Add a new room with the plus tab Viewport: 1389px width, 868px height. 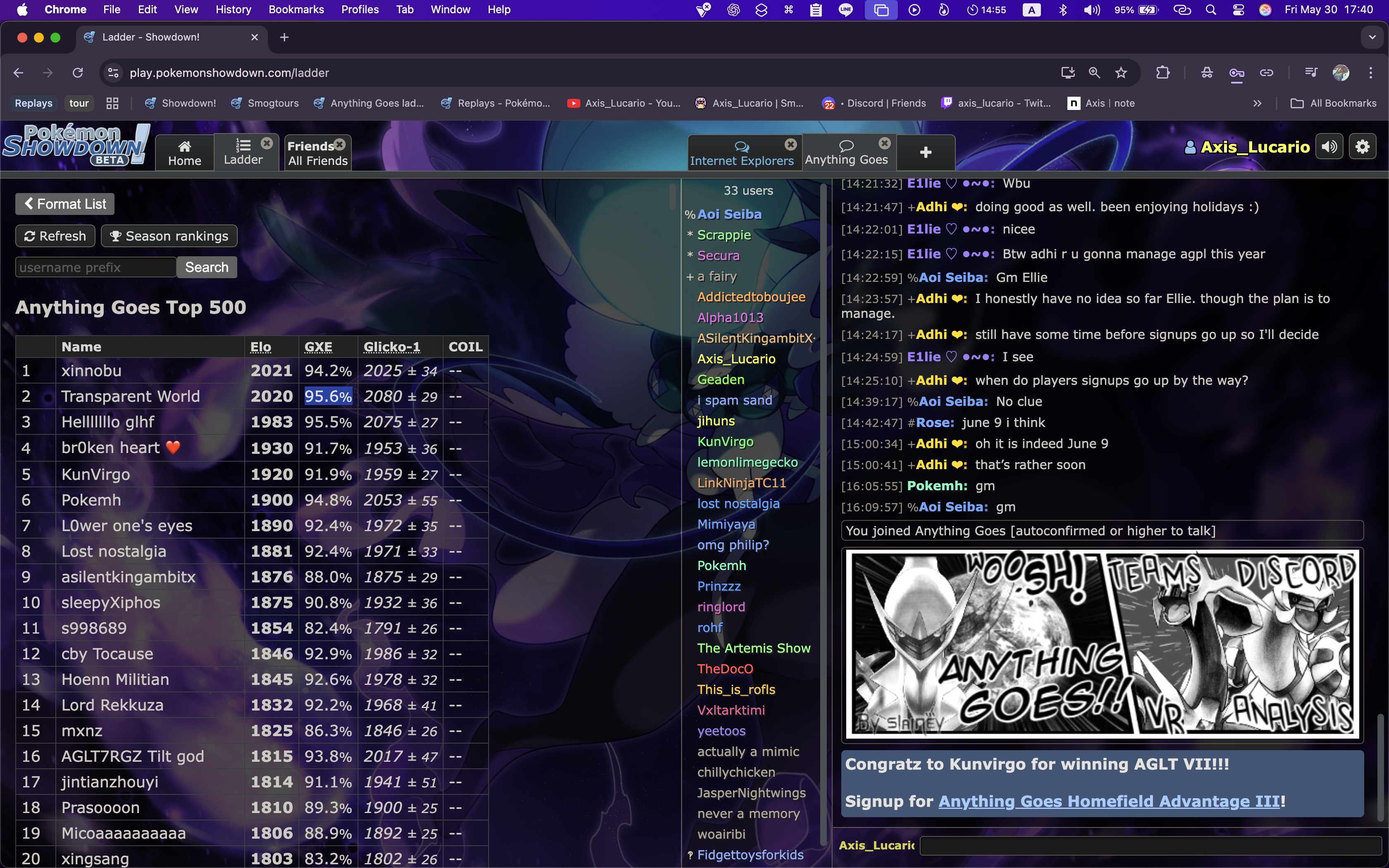tap(925, 152)
